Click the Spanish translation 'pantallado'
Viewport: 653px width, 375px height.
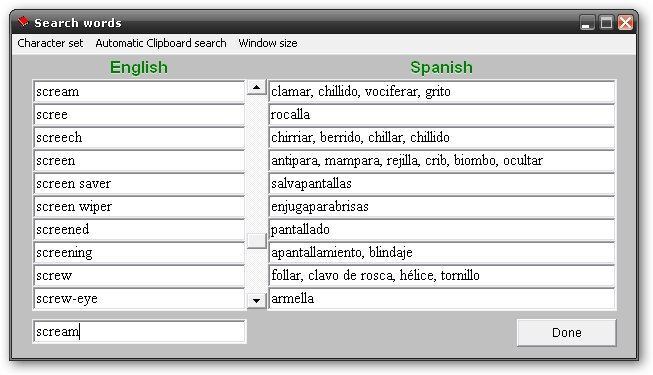441,229
